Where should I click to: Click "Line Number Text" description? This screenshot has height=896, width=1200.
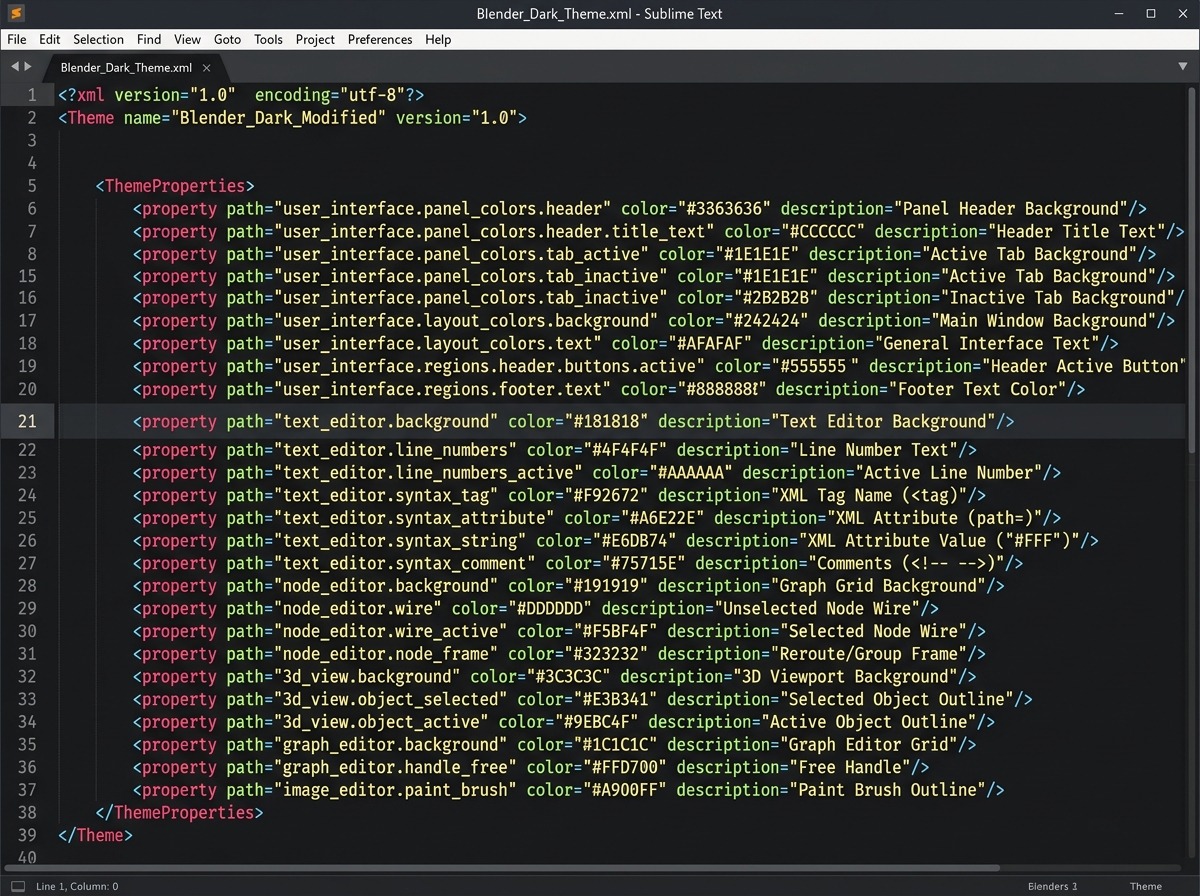(x=874, y=450)
